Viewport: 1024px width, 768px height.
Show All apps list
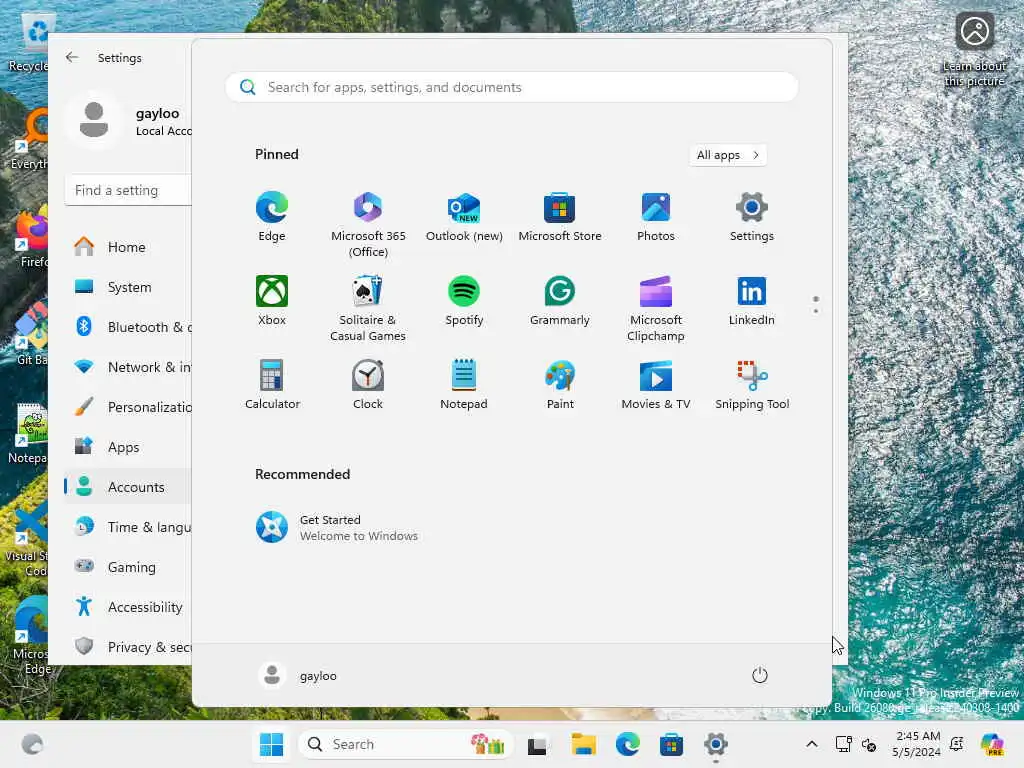[728, 155]
